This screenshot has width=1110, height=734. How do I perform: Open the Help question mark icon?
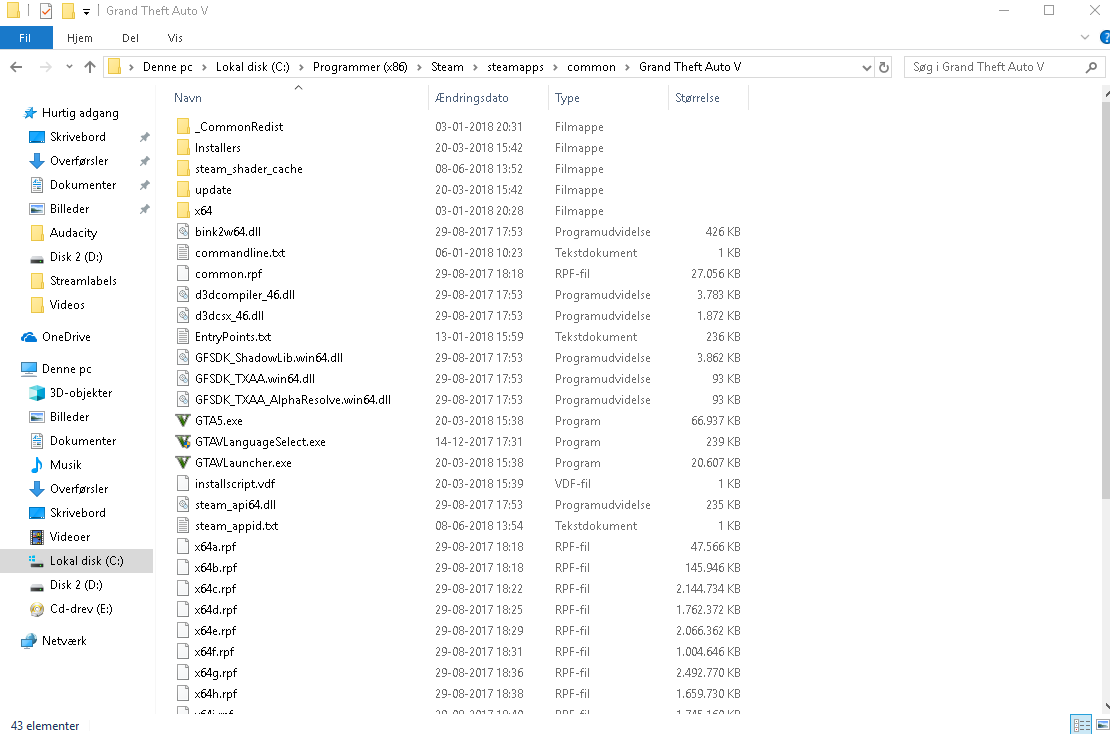(1104, 38)
